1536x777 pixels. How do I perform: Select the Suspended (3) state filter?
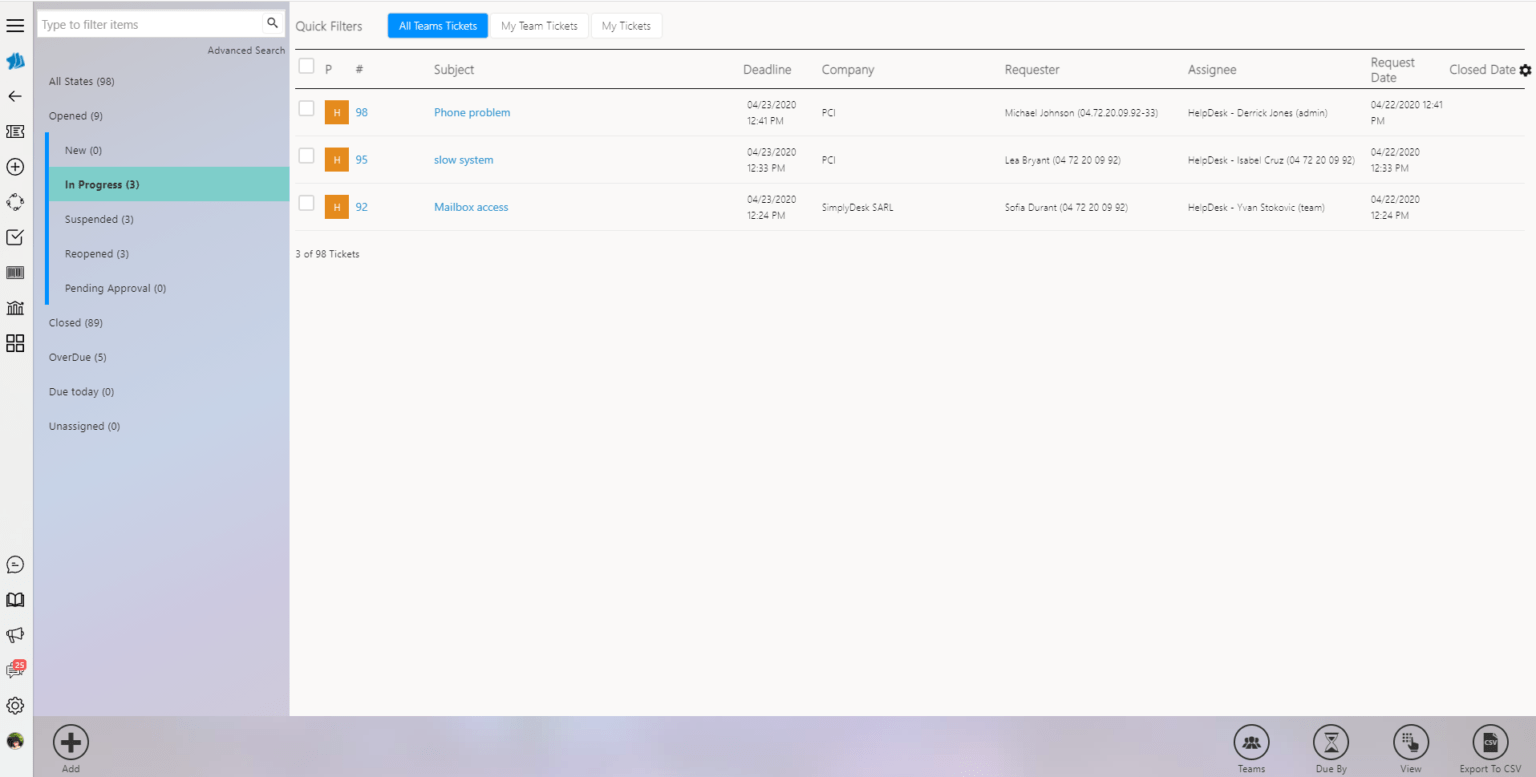(x=98, y=219)
